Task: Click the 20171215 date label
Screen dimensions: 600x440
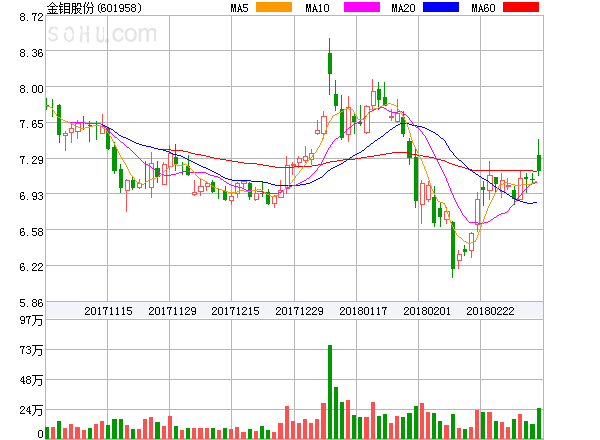Action: point(235,311)
